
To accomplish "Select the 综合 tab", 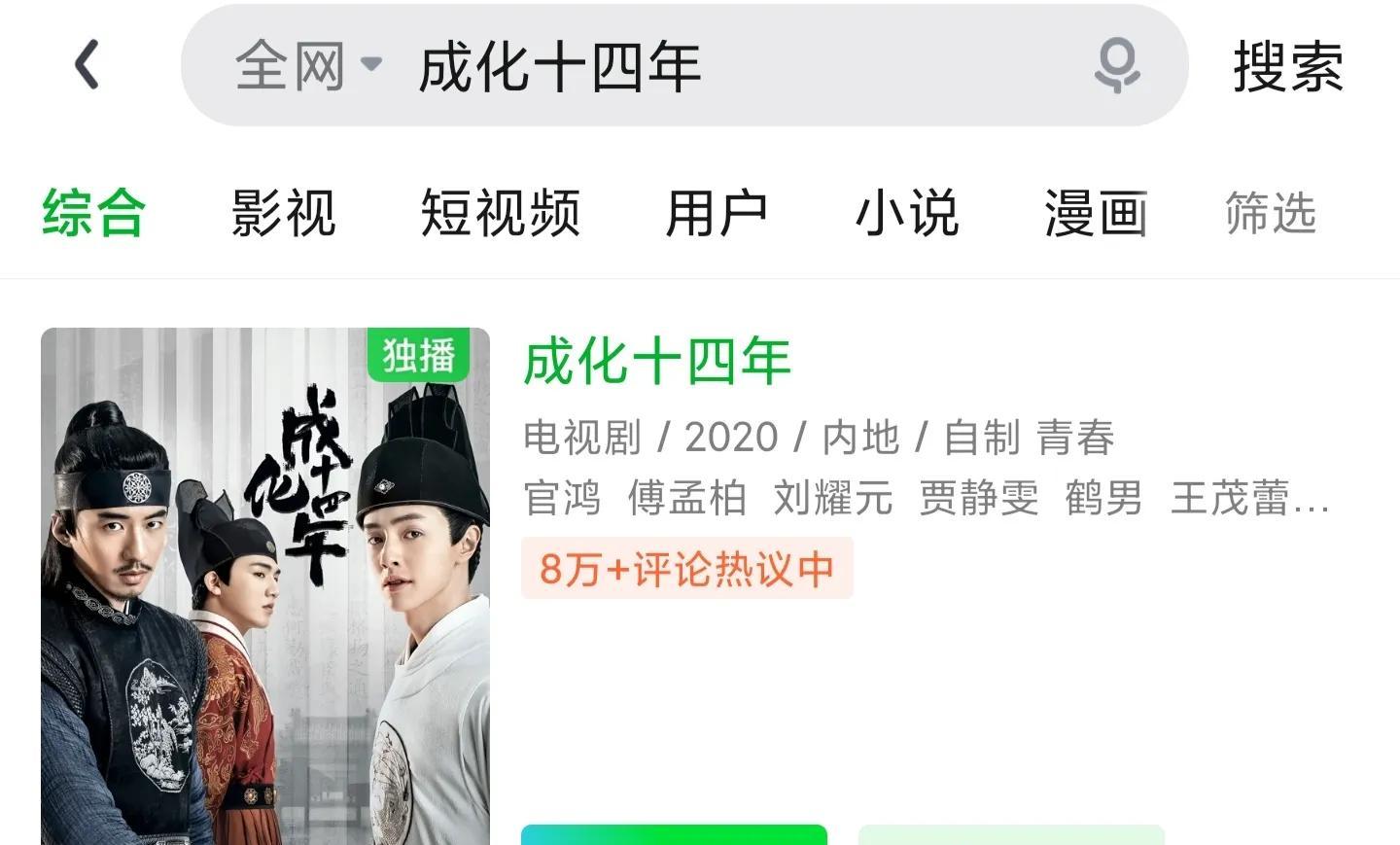I will coord(93,213).
